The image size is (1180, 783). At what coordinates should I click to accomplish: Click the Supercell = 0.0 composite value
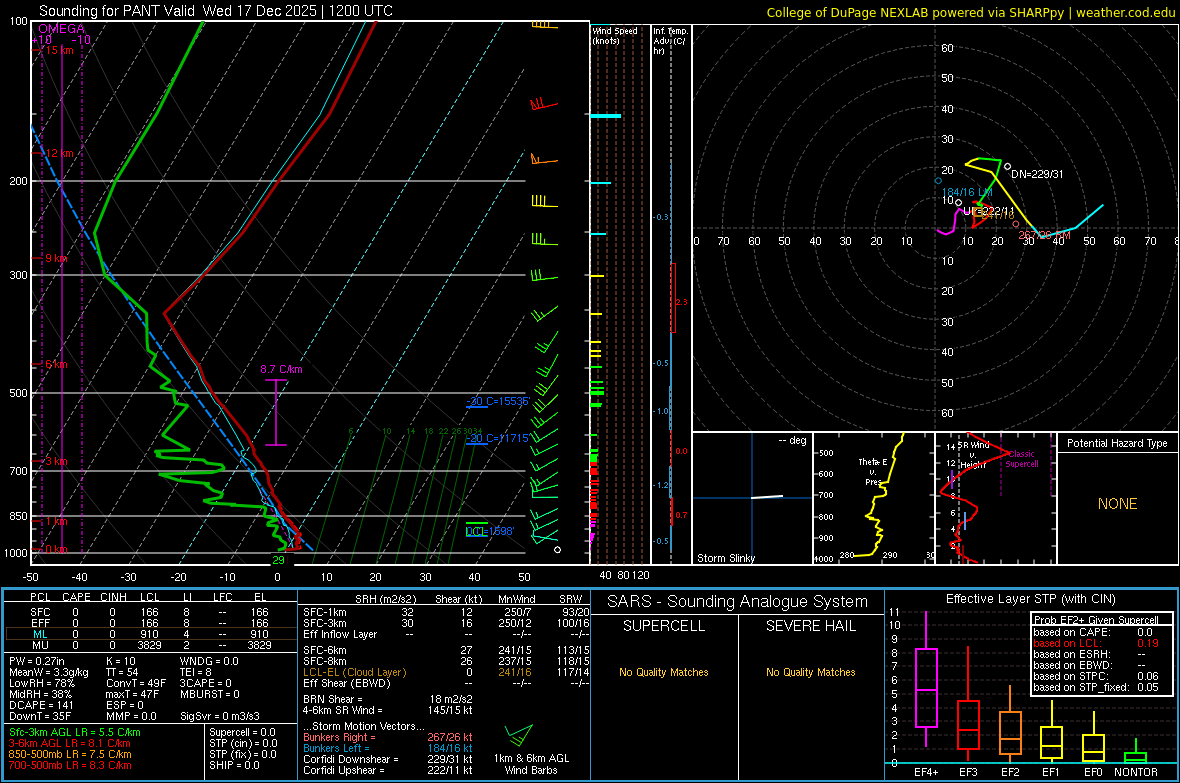point(242,732)
